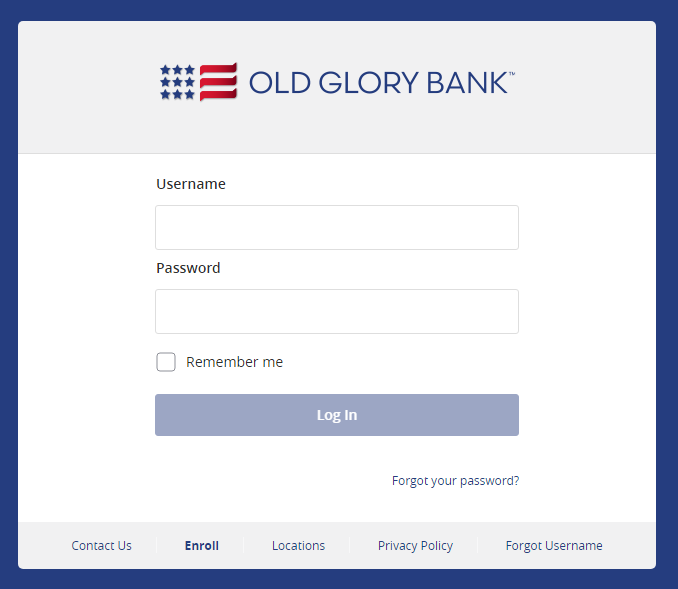
Task: Click the Remember me label text
Action: [x=234, y=362]
